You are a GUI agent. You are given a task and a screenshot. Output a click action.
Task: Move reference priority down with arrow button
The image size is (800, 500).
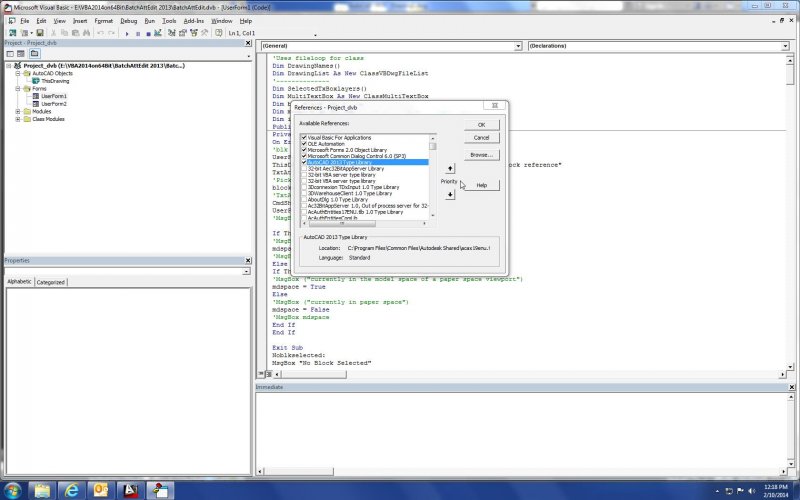point(450,194)
